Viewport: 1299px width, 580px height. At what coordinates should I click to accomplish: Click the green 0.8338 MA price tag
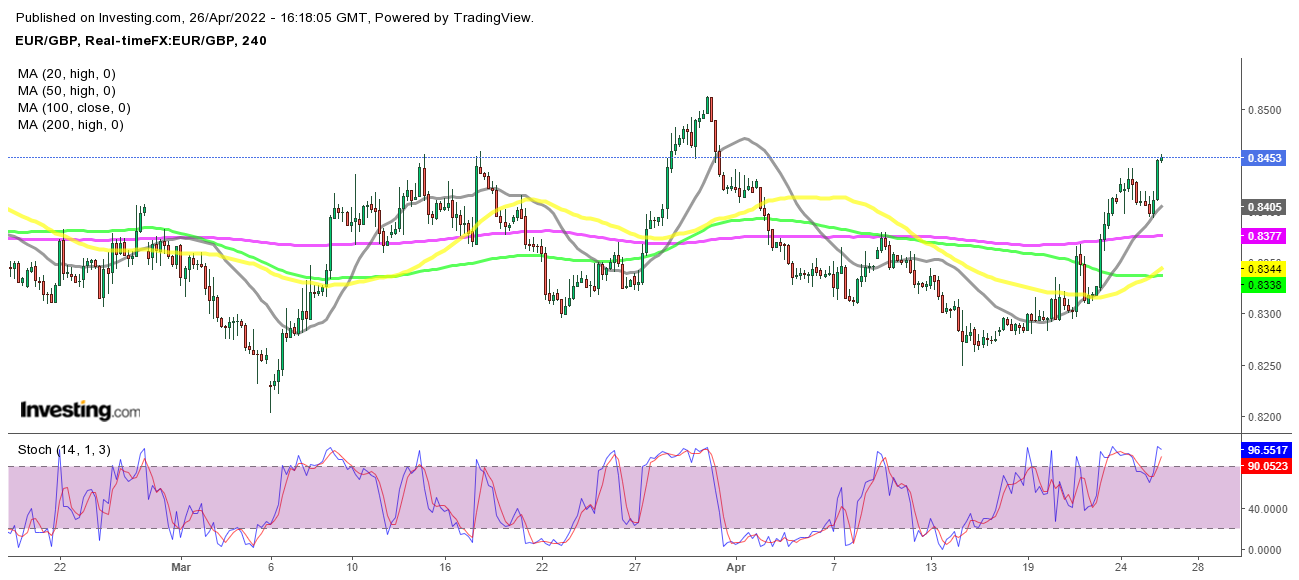click(x=1264, y=284)
